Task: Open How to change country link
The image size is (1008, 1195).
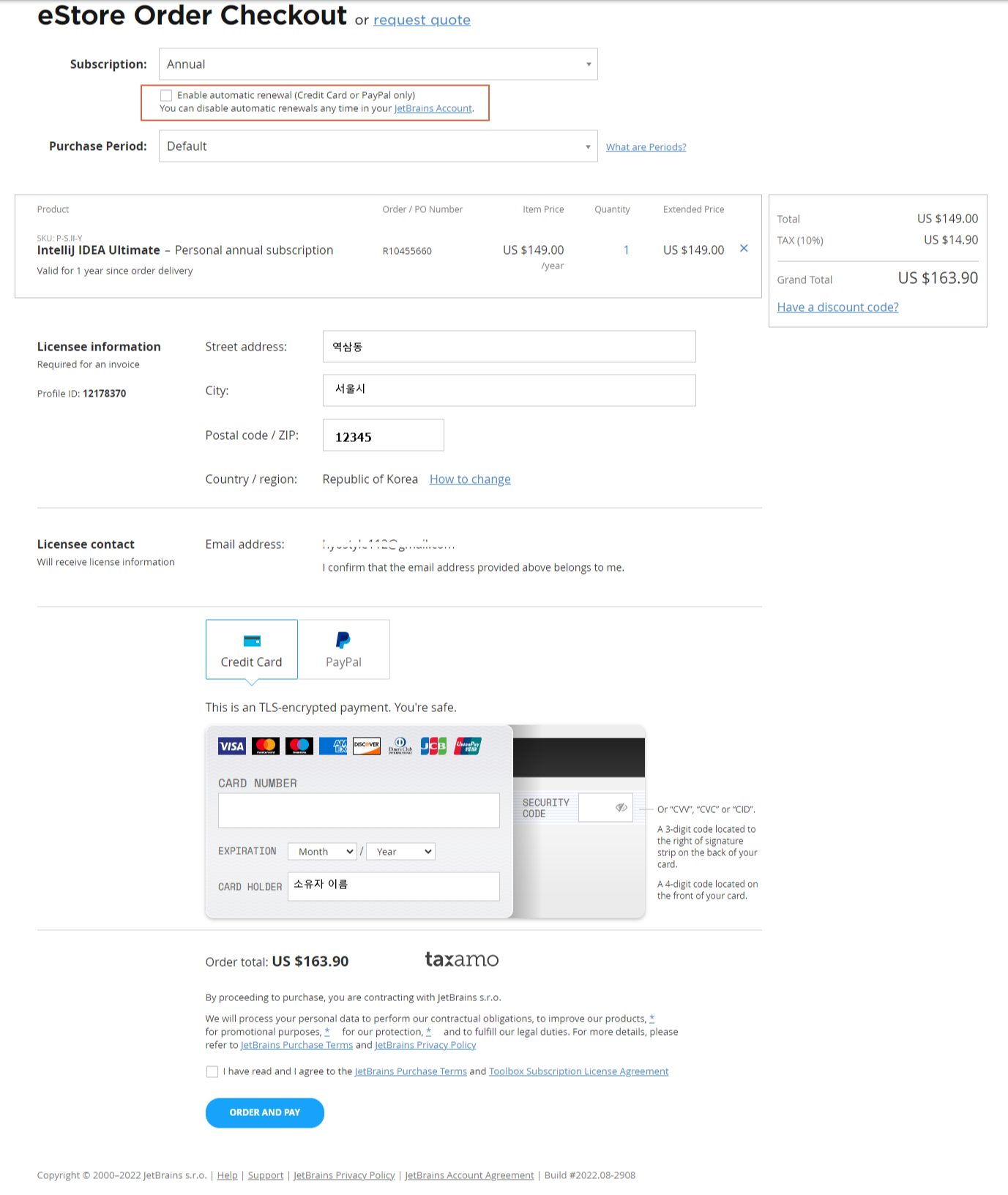Action: [x=470, y=479]
